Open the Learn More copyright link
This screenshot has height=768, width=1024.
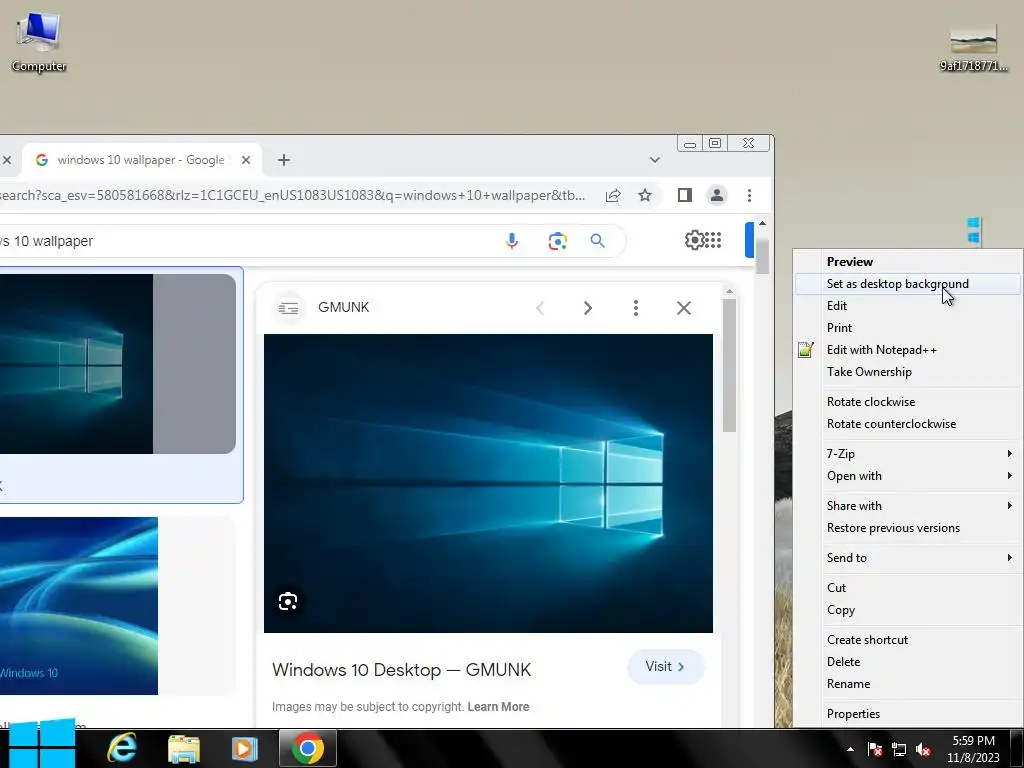(x=498, y=707)
